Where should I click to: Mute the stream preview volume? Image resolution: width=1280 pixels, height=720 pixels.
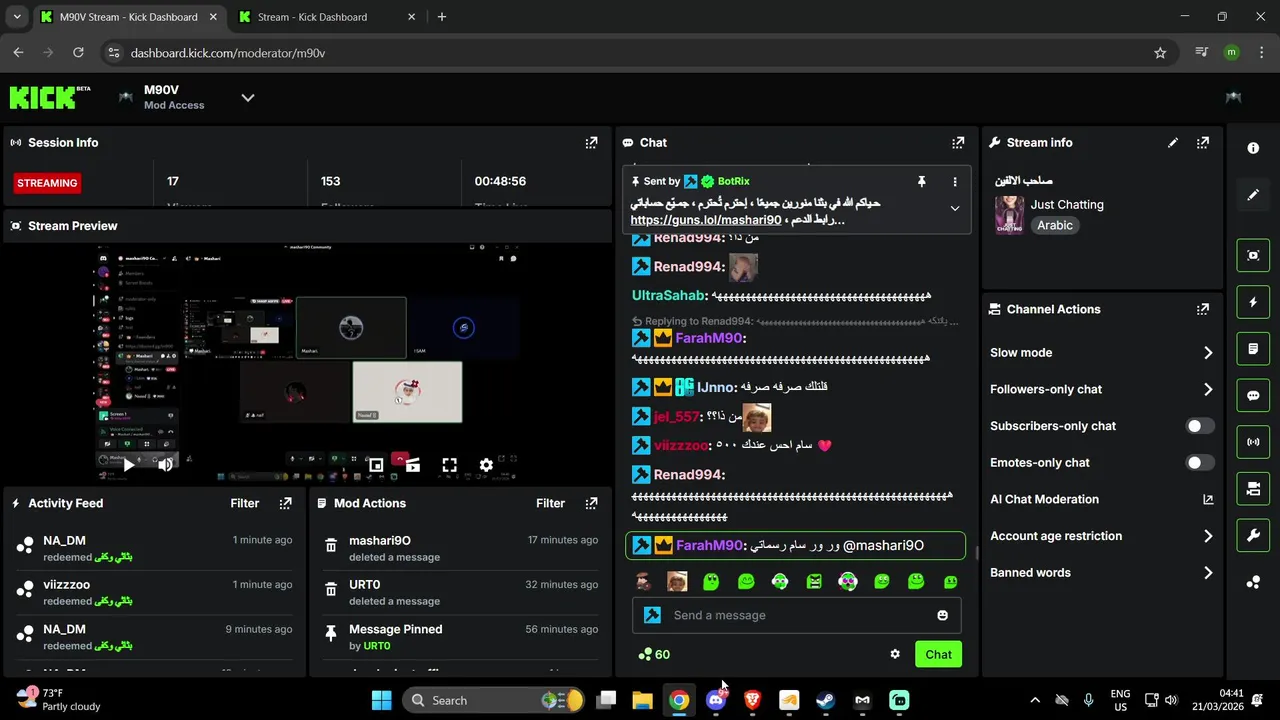tap(165, 465)
